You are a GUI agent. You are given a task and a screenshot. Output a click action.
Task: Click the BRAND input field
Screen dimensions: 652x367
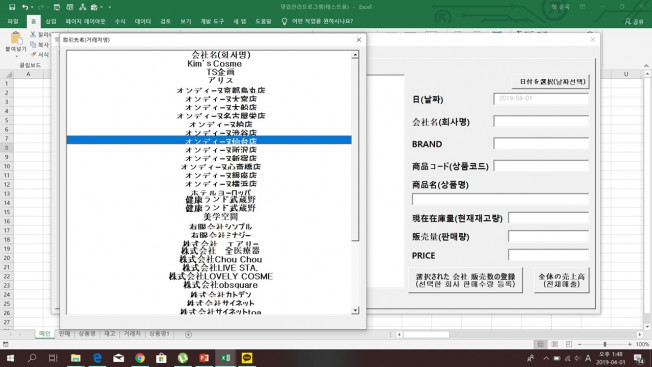541,144
